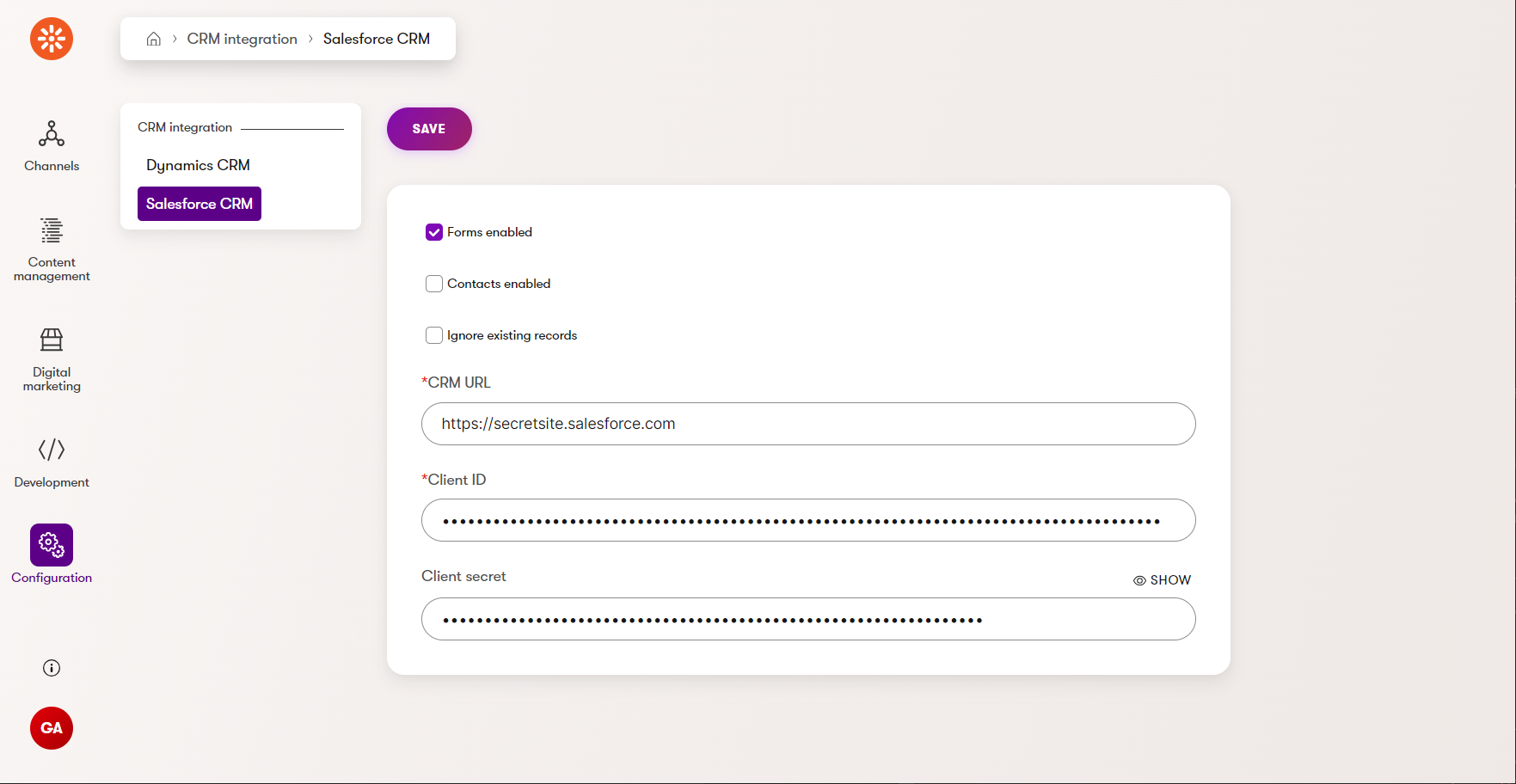
Task: Click the *Client ID field label
Action: click(x=454, y=480)
